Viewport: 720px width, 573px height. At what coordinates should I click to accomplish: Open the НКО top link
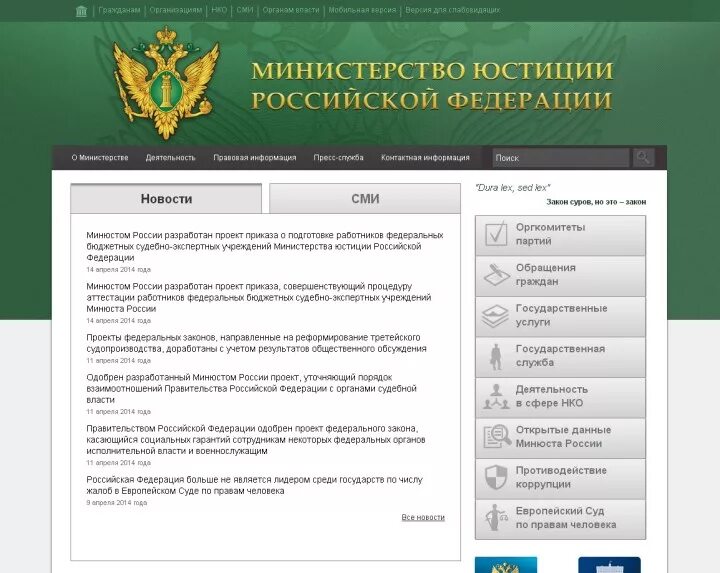(219, 10)
